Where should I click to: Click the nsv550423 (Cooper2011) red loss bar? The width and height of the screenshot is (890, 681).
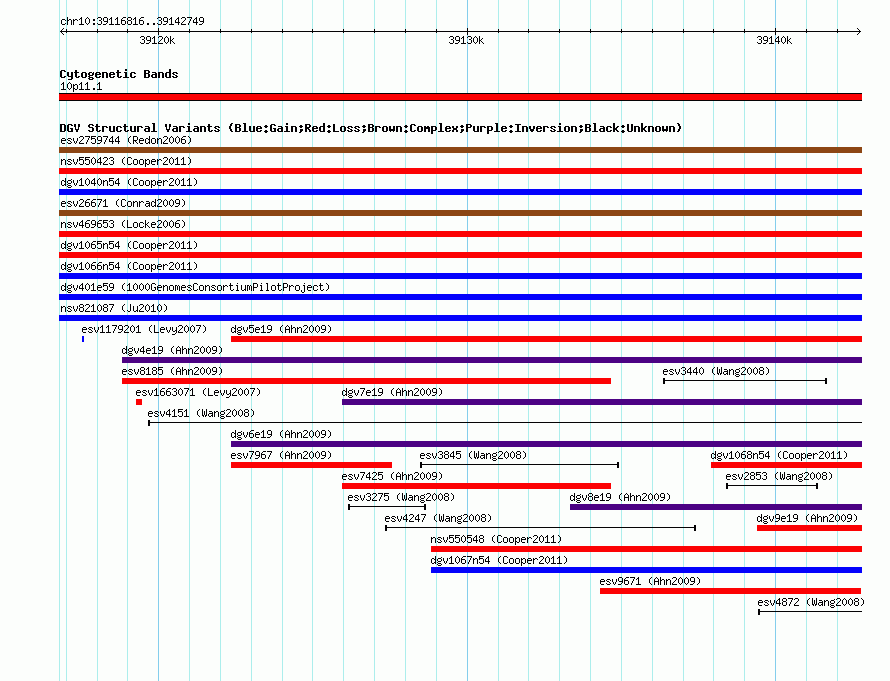coord(460,171)
